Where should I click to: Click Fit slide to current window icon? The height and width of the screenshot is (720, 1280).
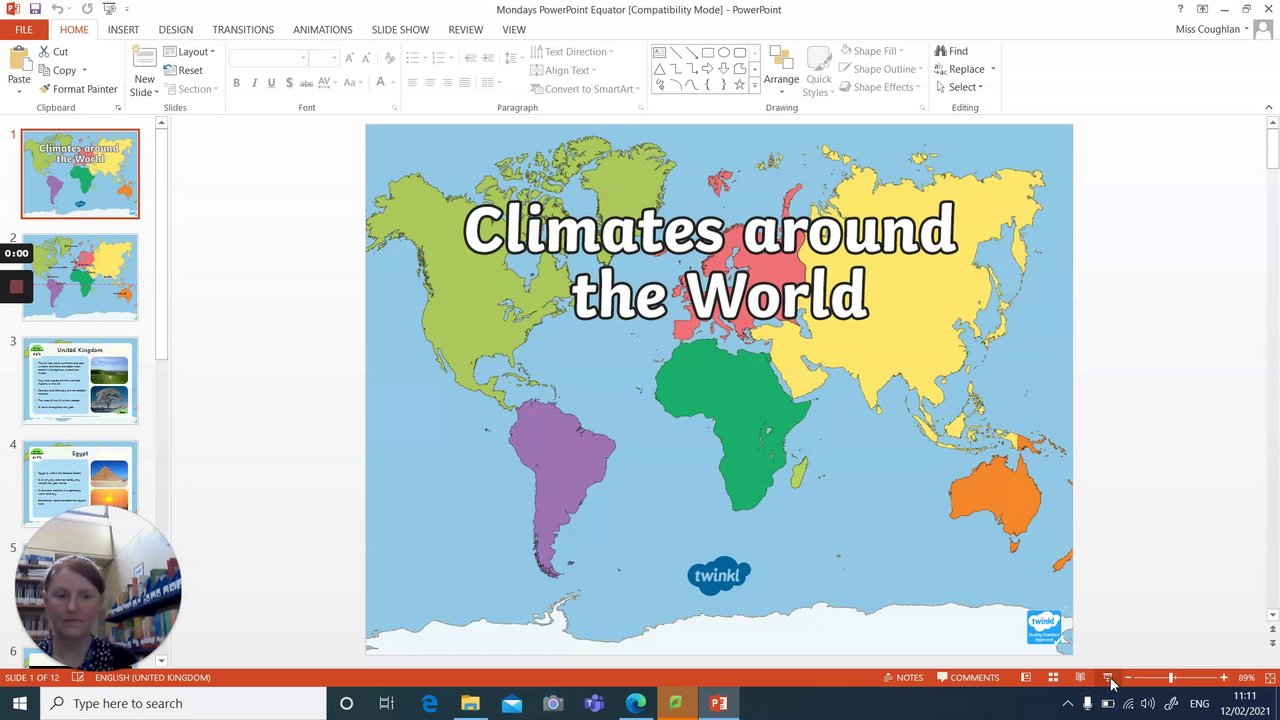tap(1270, 677)
